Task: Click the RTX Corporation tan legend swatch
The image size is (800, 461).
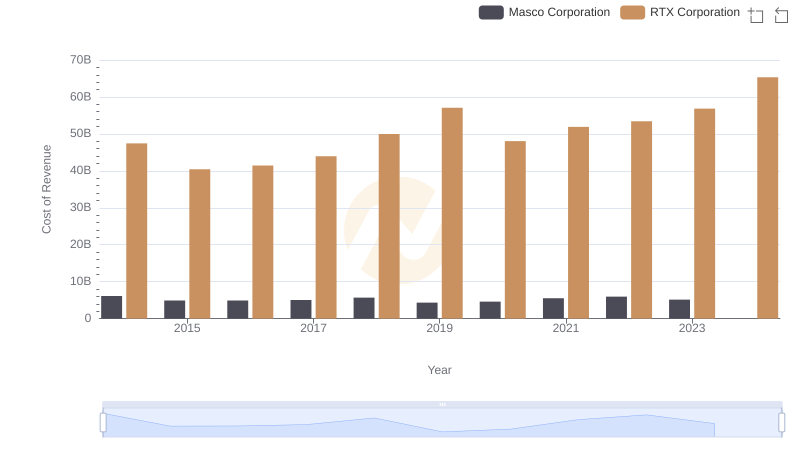Action: tap(632, 12)
